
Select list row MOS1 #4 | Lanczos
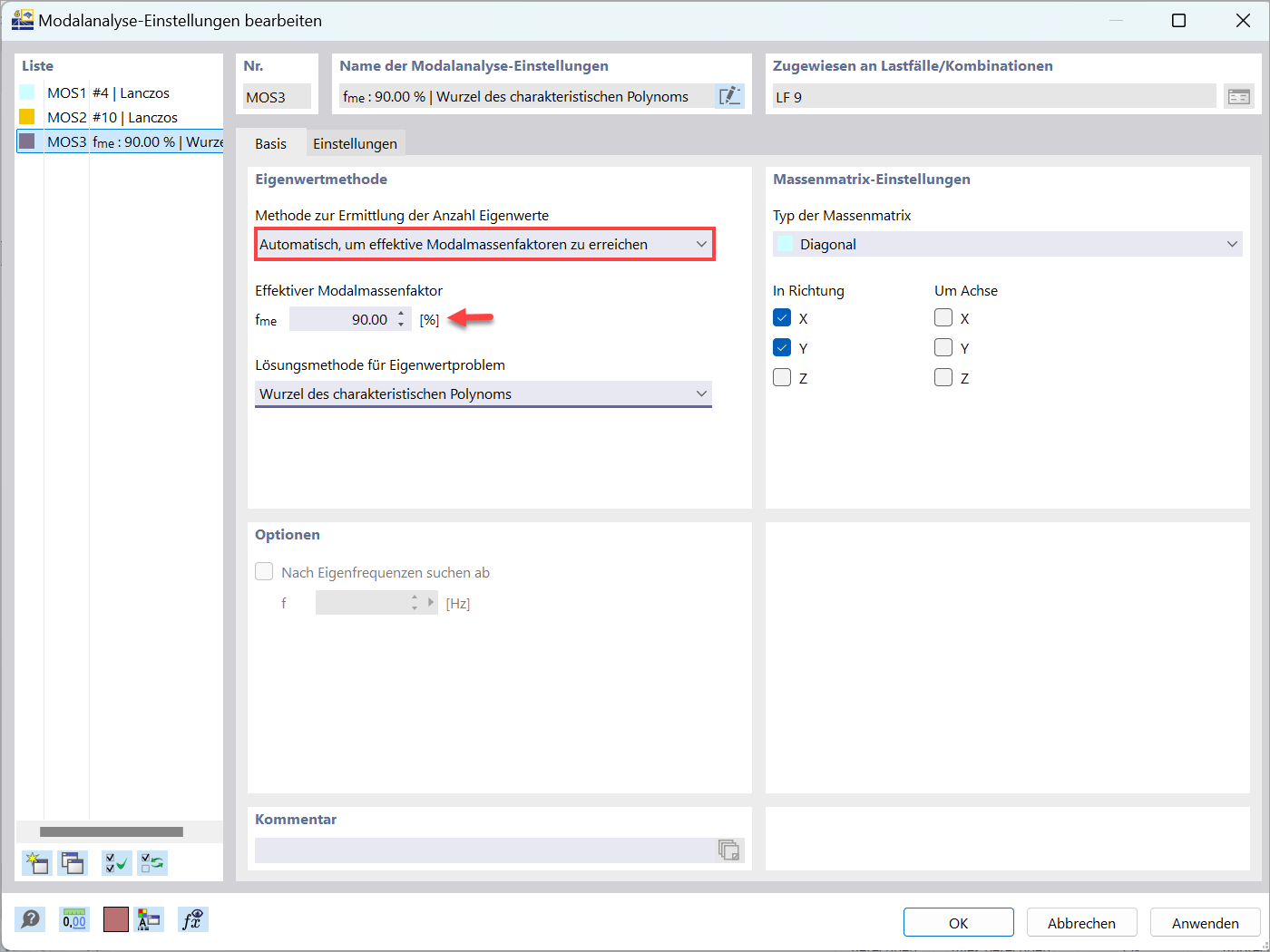coord(120,92)
